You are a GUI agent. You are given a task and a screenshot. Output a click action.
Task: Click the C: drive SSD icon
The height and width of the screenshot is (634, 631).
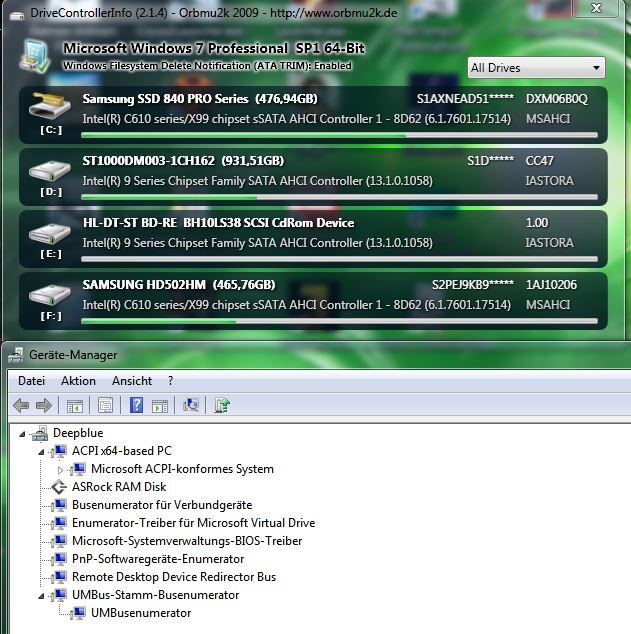50,104
